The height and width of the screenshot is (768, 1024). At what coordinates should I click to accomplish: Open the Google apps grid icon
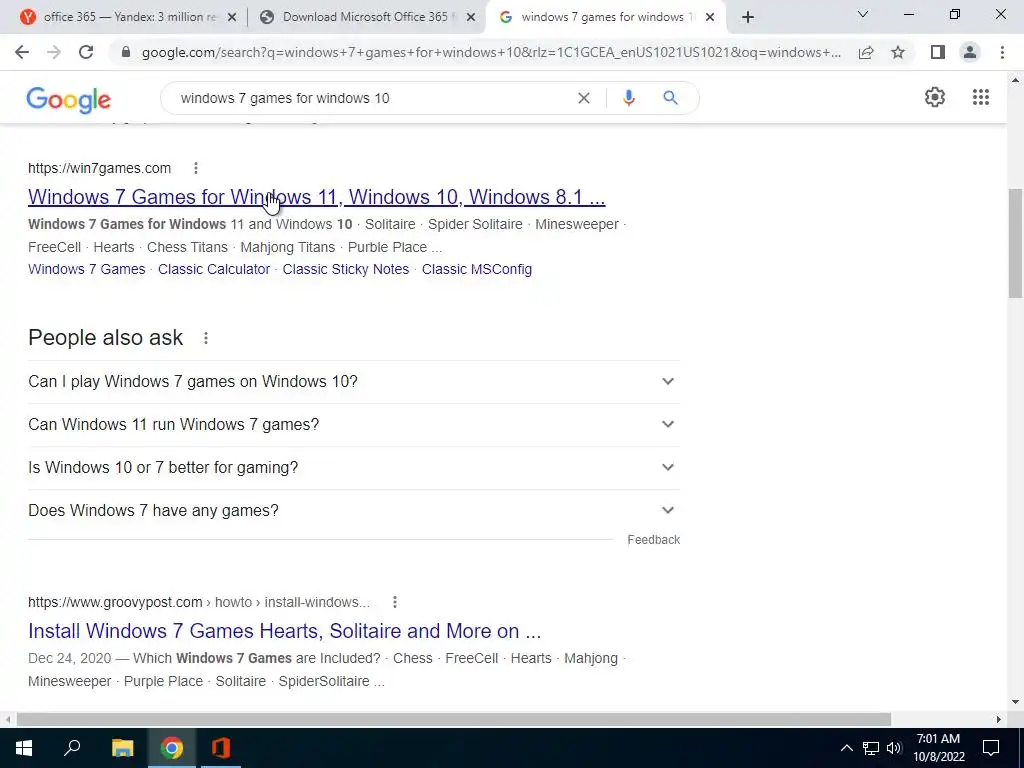point(980,97)
